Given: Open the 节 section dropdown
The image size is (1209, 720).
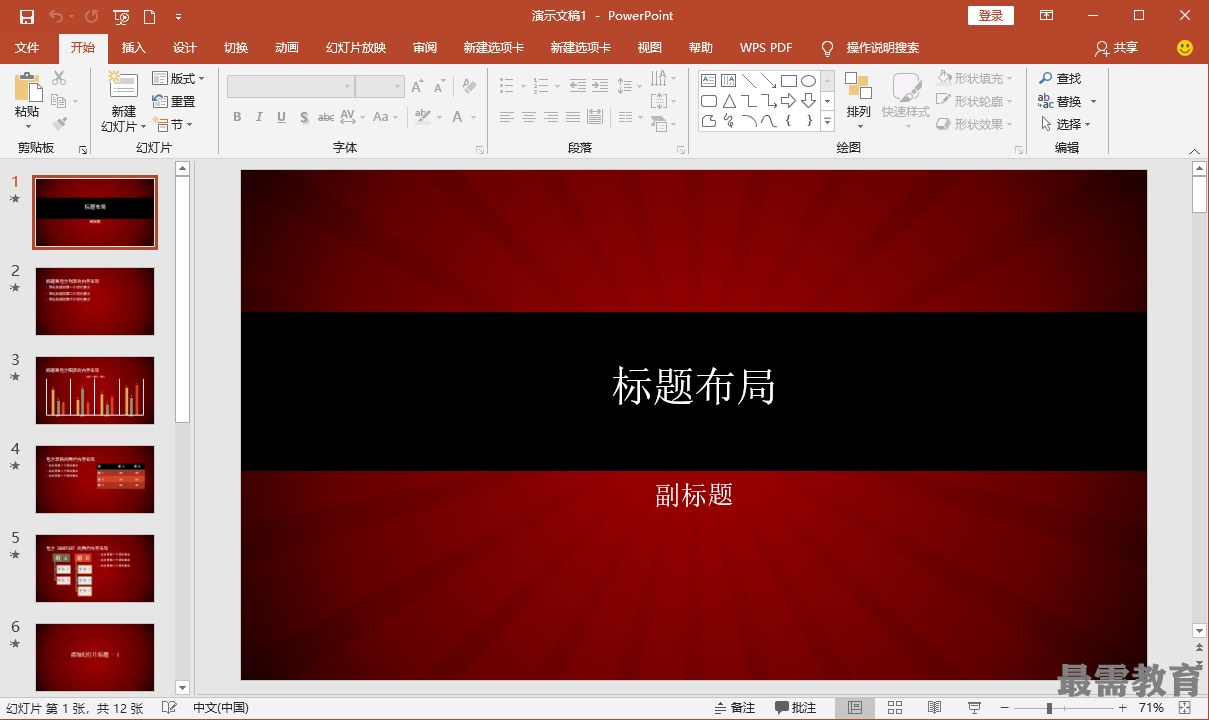Looking at the screenshot, I should coord(172,124).
